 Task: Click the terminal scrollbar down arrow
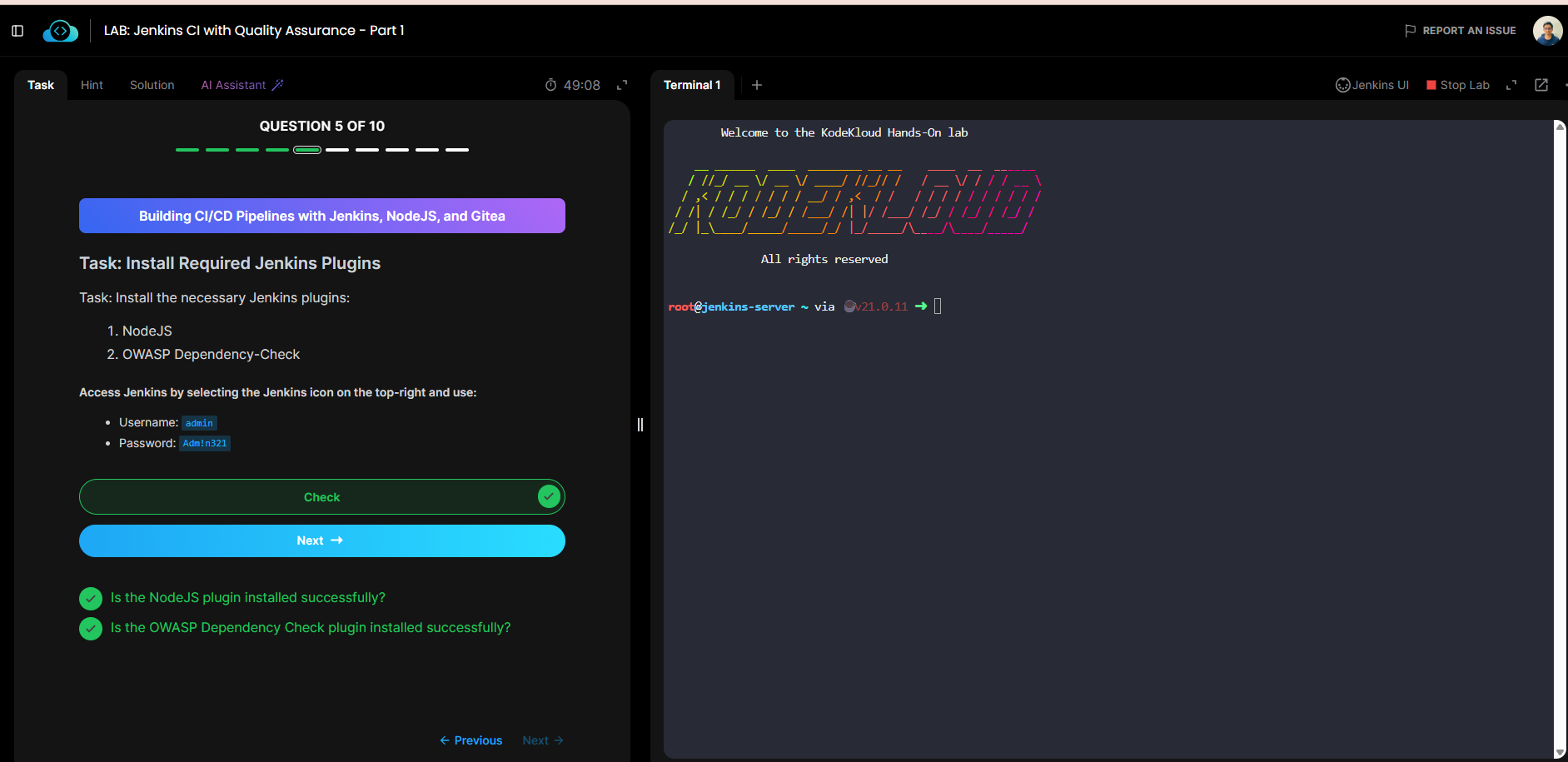pyautogui.click(x=1561, y=753)
